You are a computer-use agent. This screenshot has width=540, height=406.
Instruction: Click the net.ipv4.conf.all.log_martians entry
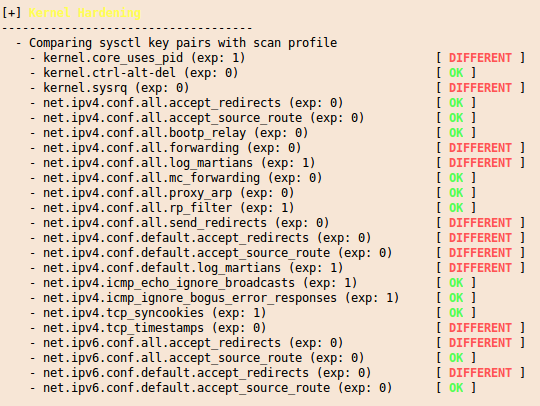tap(179, 163)
